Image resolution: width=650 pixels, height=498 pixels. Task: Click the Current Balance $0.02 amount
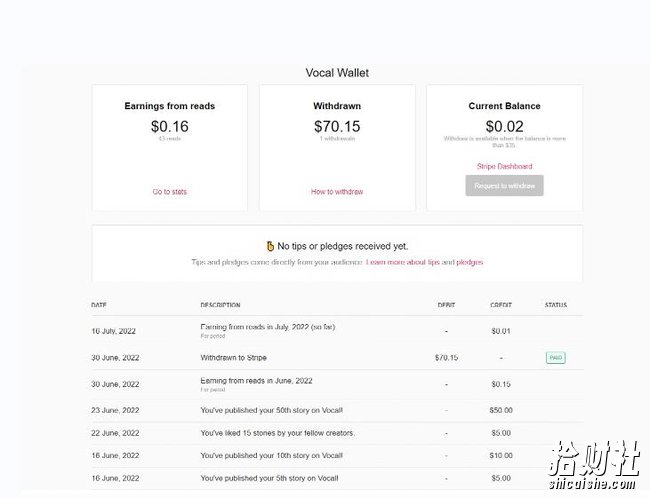[504, 126]
